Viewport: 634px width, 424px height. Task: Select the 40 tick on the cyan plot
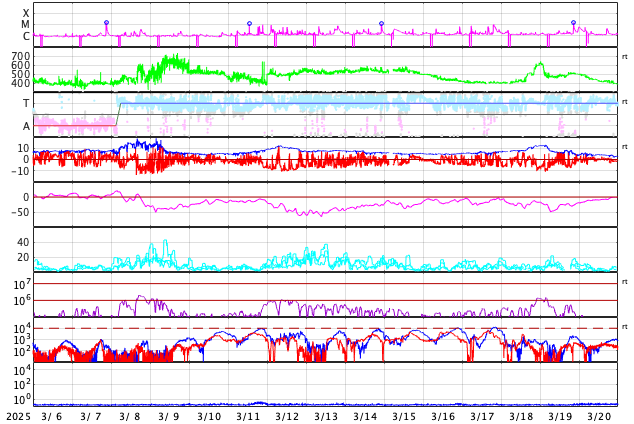pyautogui.click(x=23, y=243)
